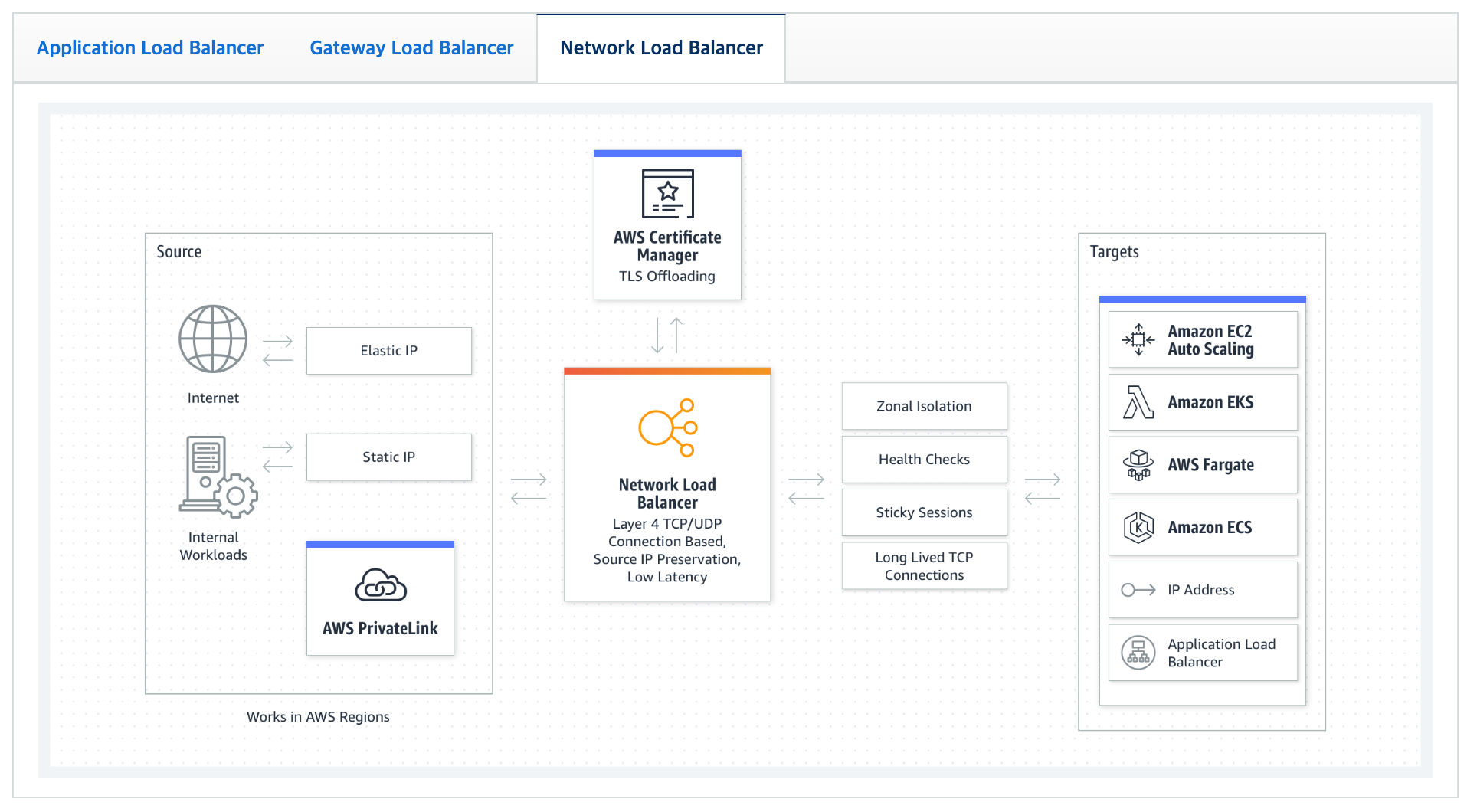Click the Internal Workloads label
The width and height of the screenshot is (1477, 812).
click(213, 546)
